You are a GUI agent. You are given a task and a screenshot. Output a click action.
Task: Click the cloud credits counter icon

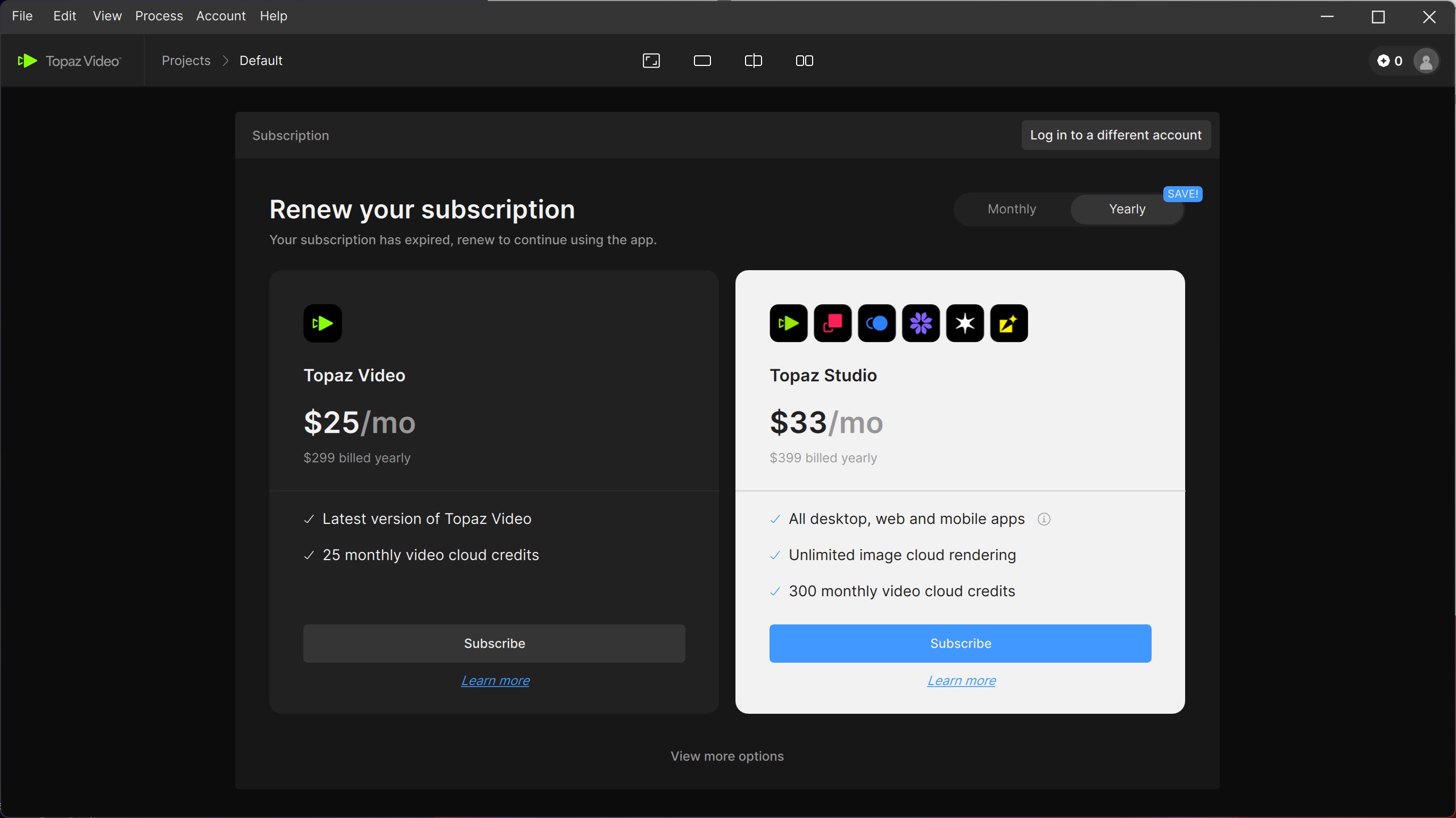[x=1383, y=61]
